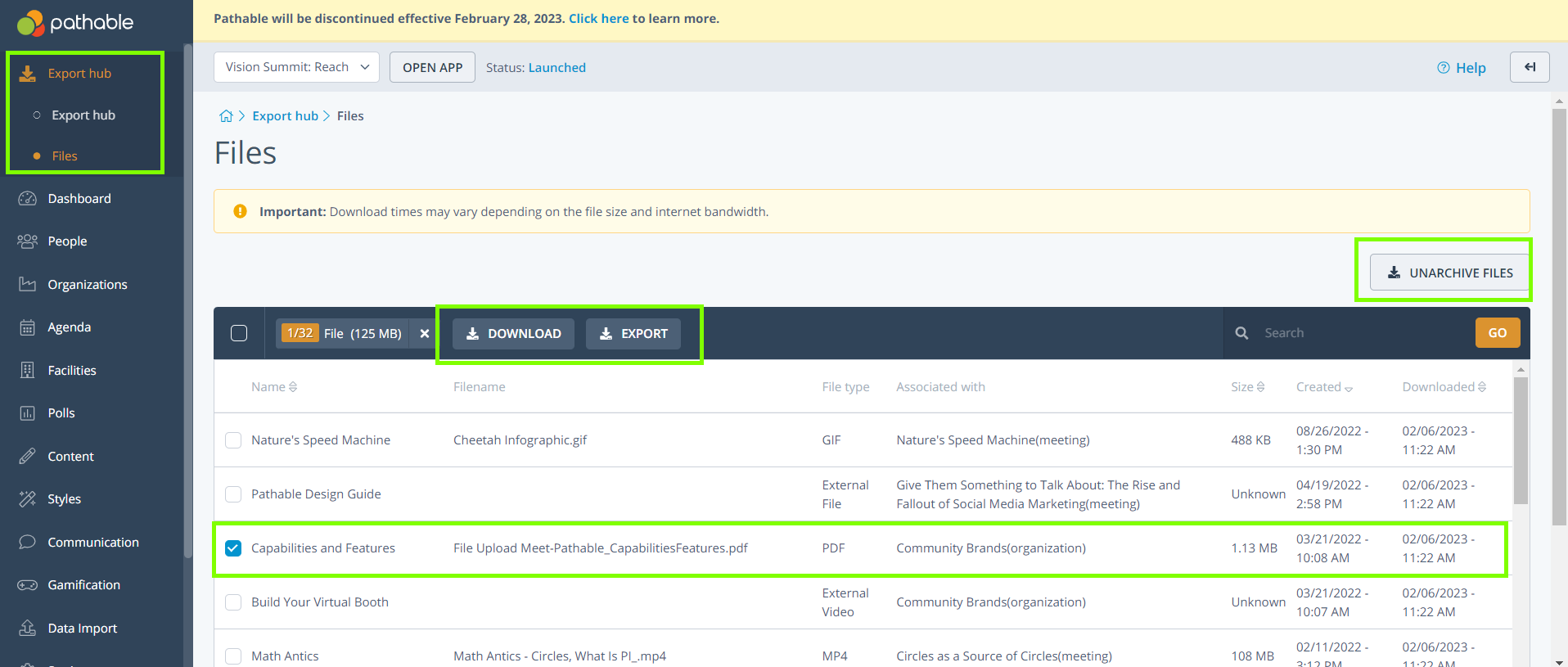This screenshot has width=1568, height=667.
Task: Click the 'Pathable Design Guide' file name
Action: tap(316, 494)
